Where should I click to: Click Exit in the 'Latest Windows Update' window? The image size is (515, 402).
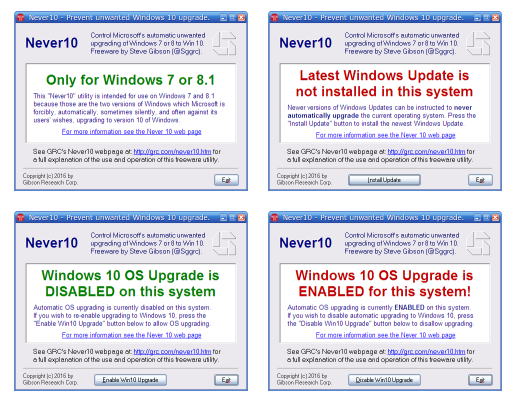480,180
